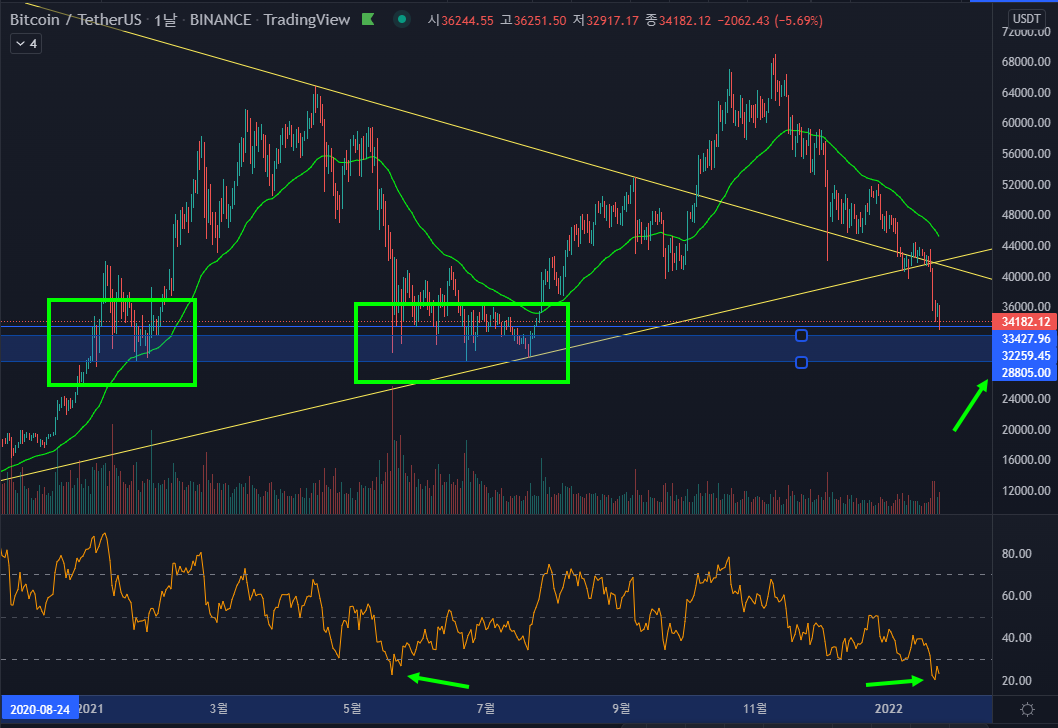The image size is (1058, 728).
Task: Click the blue price label 33427.96
Action: [1025, 339]
